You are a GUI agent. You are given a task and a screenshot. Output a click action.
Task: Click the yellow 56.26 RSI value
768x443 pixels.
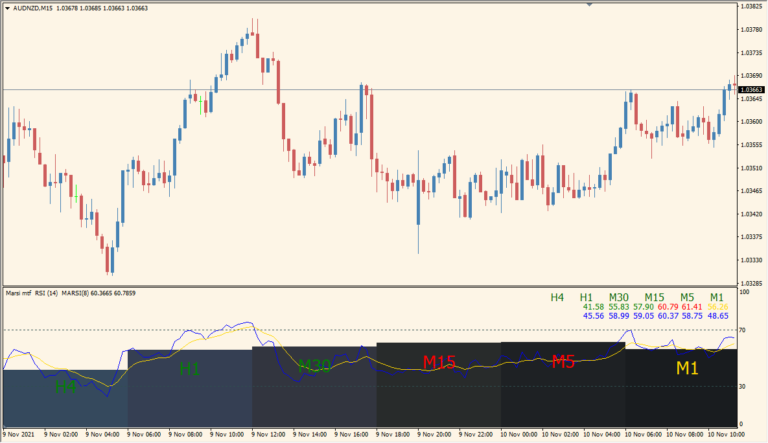click(717, 307)
